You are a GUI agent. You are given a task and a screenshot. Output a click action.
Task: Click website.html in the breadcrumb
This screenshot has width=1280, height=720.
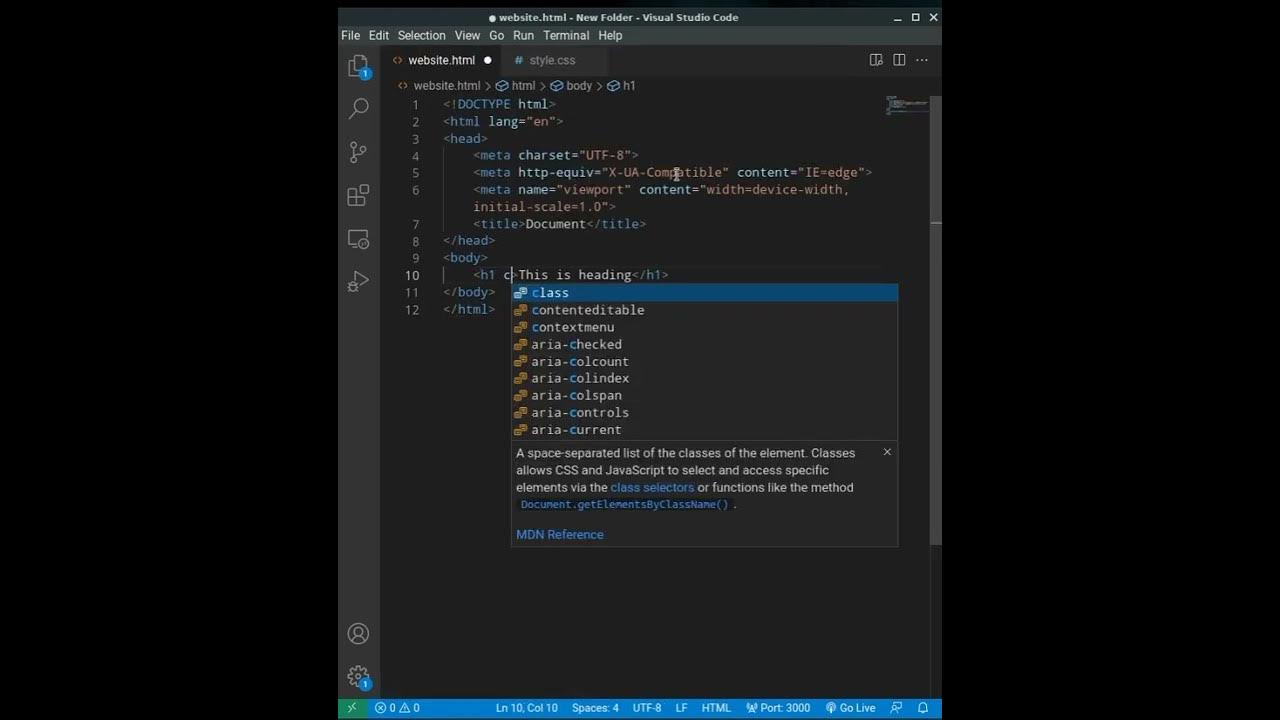(447, 86)
